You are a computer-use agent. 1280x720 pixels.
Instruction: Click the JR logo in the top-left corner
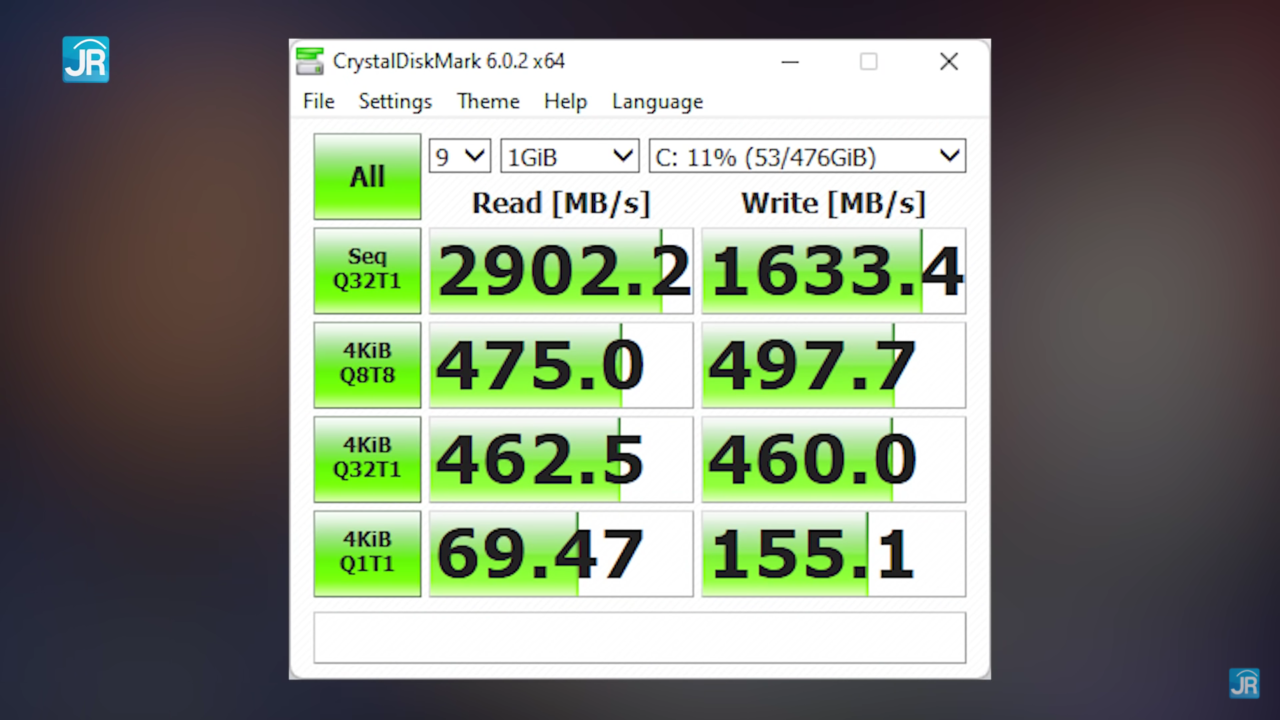tap(86, 60)
